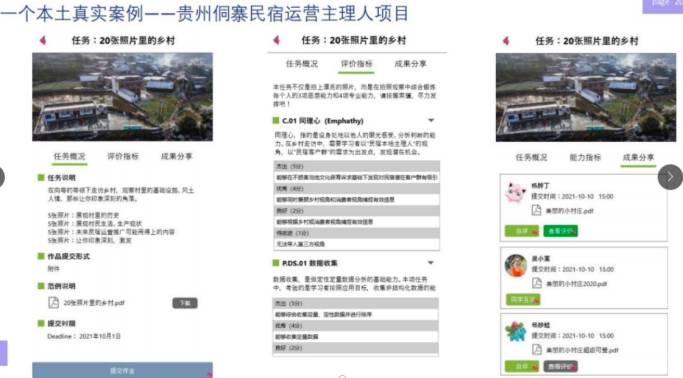Click the PDF icon in first submission card
The height and width of the screenshot is (378, 683).
tap(537, 210)
